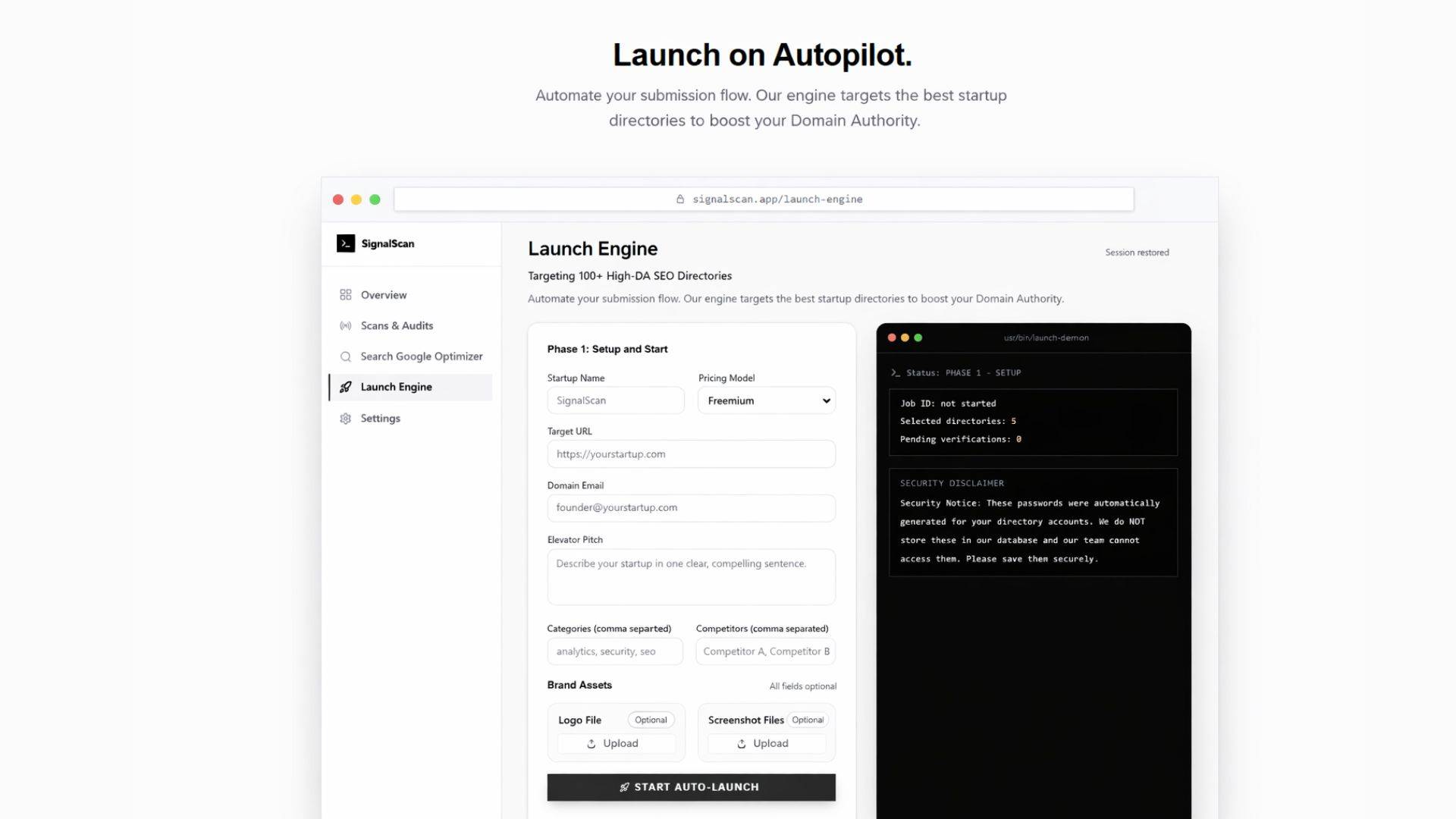The image size is (1456, 819).
Task: Click the SignalScan terminal logo icon
Action: [x=345, y=243]
